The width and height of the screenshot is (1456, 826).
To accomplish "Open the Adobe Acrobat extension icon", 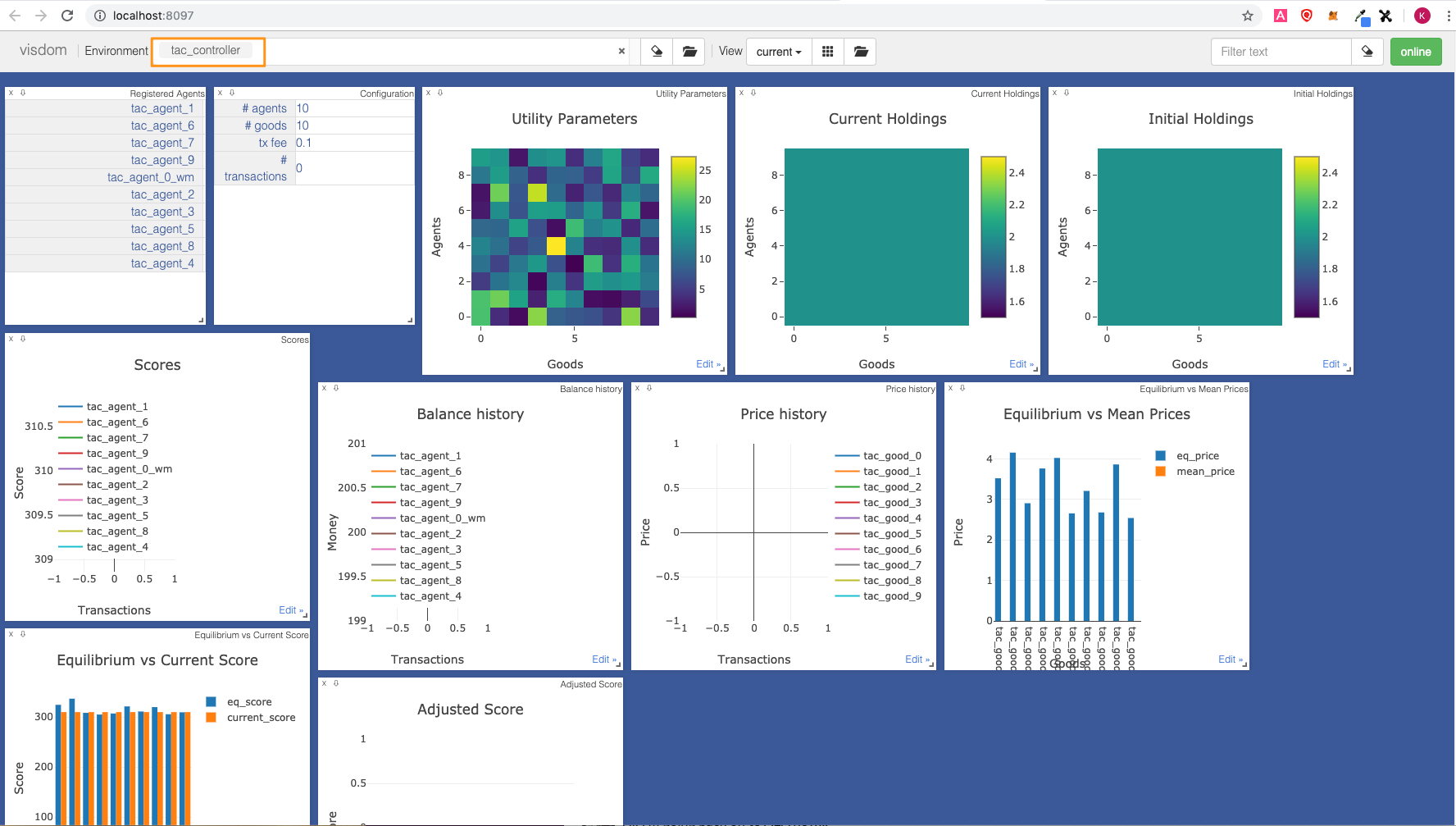I will coord(1281,16).
